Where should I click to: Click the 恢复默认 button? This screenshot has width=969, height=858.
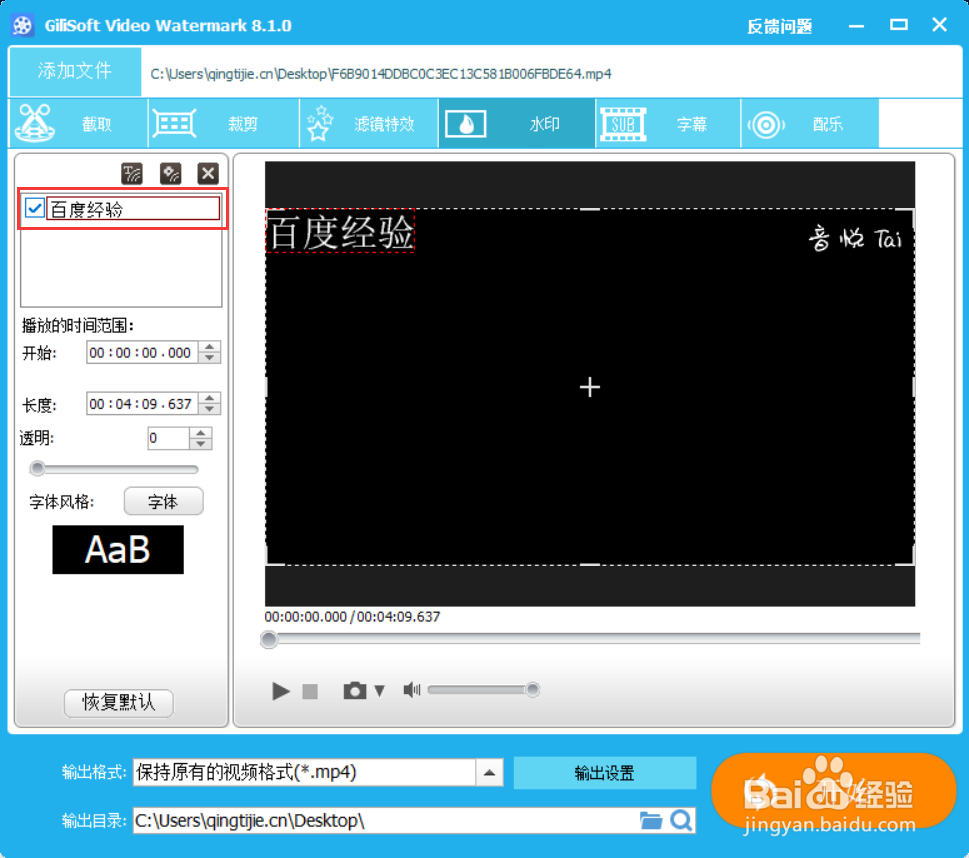click(119, 703)
